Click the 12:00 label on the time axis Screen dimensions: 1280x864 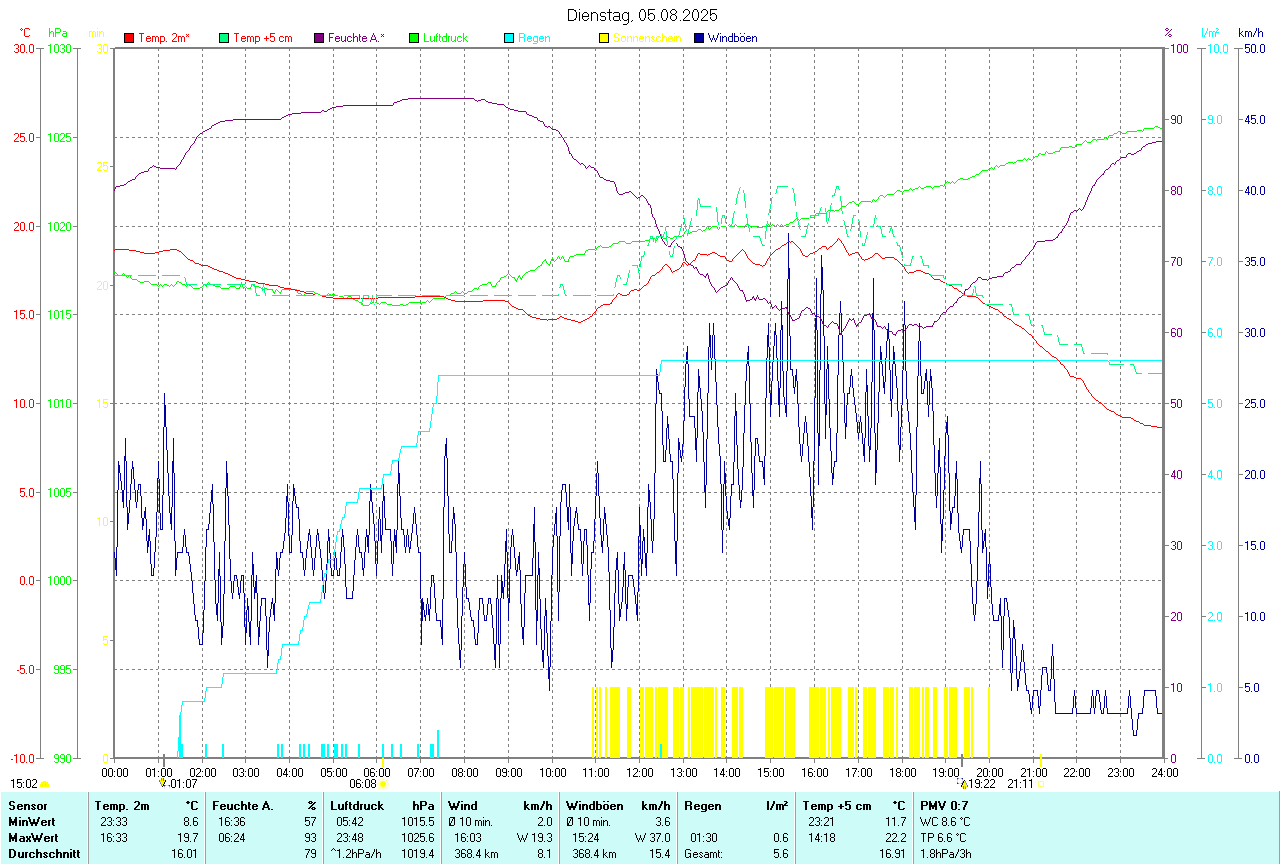pos(639,772)
